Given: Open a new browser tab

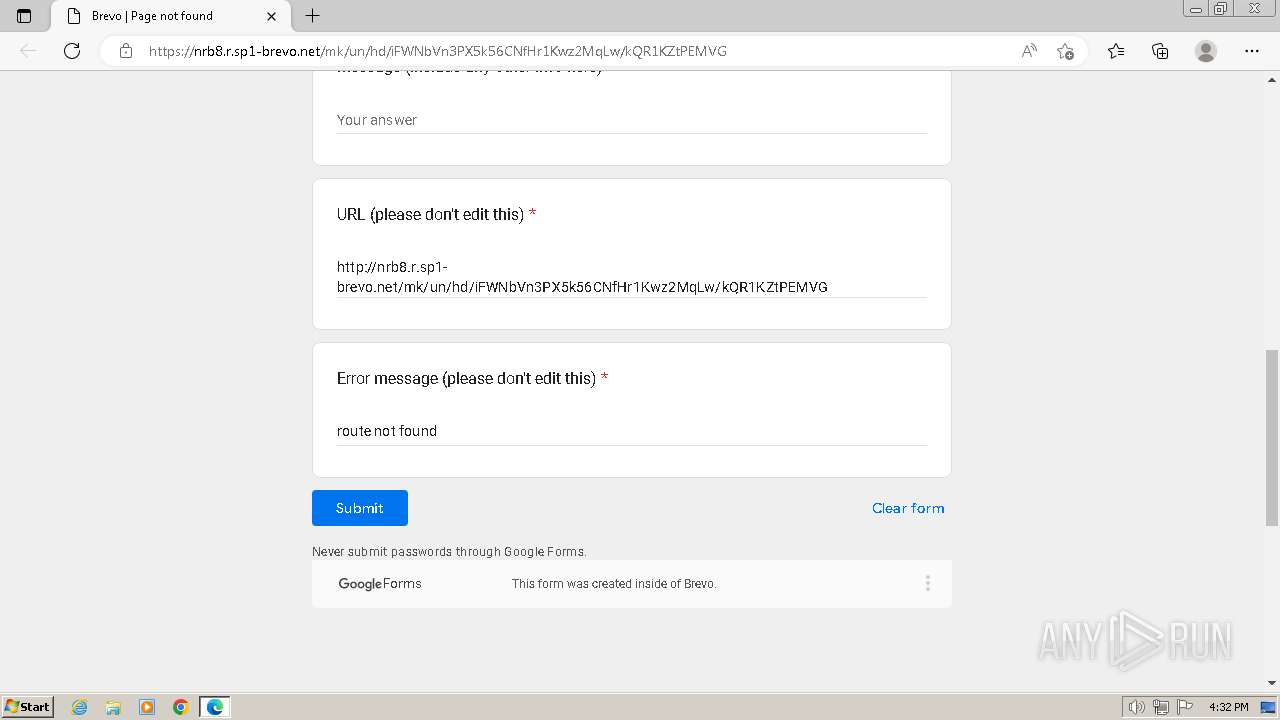Looking at the screenshot, I should click(312, 16).
